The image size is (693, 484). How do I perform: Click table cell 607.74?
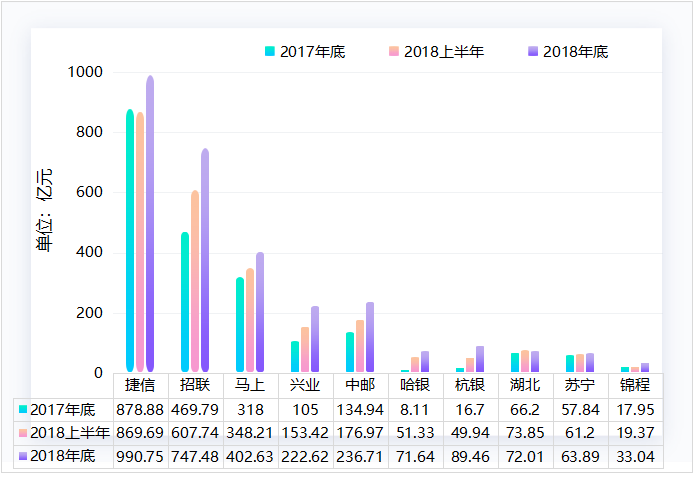[x=195, y=433]
